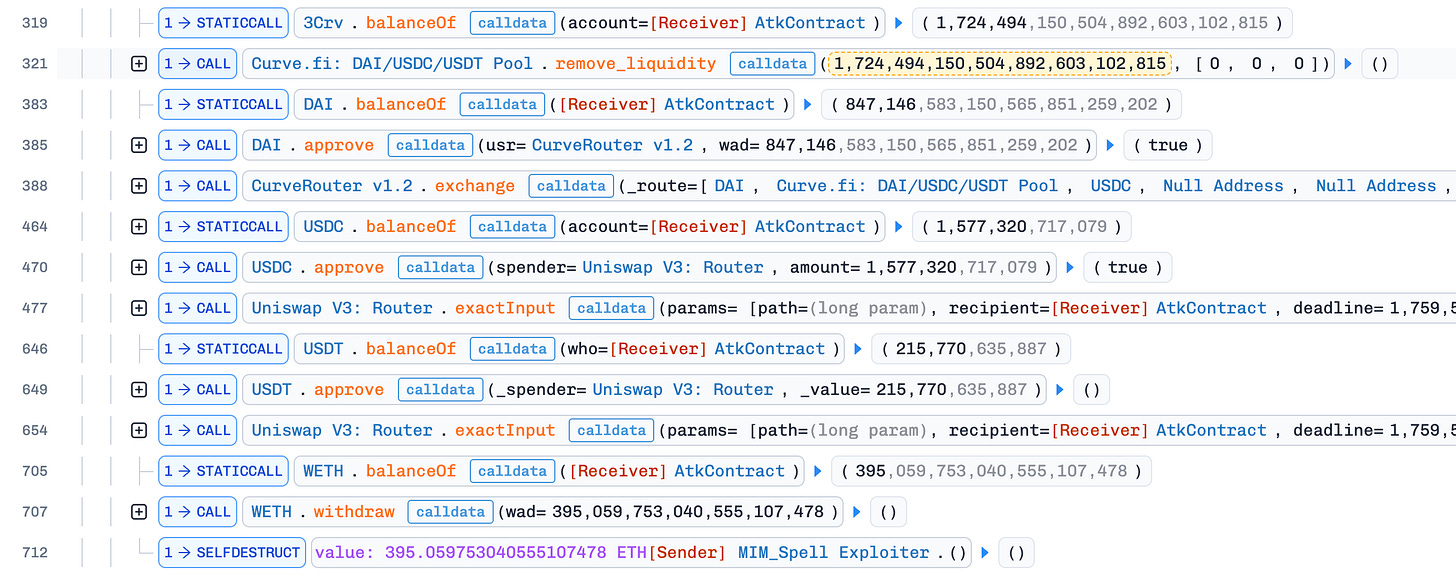Click return arrow of WETH withdraw row
The image size is (1456, 585).
point(857,512)
